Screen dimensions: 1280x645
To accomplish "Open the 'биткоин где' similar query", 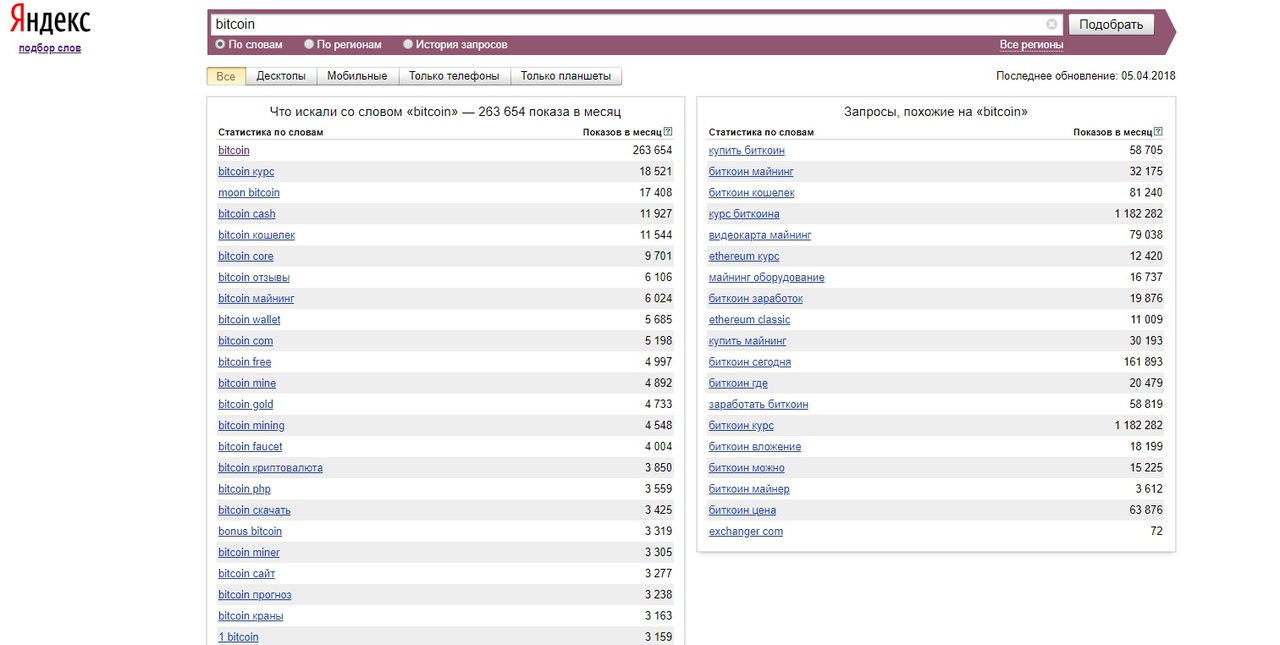I will pos(738,383).
